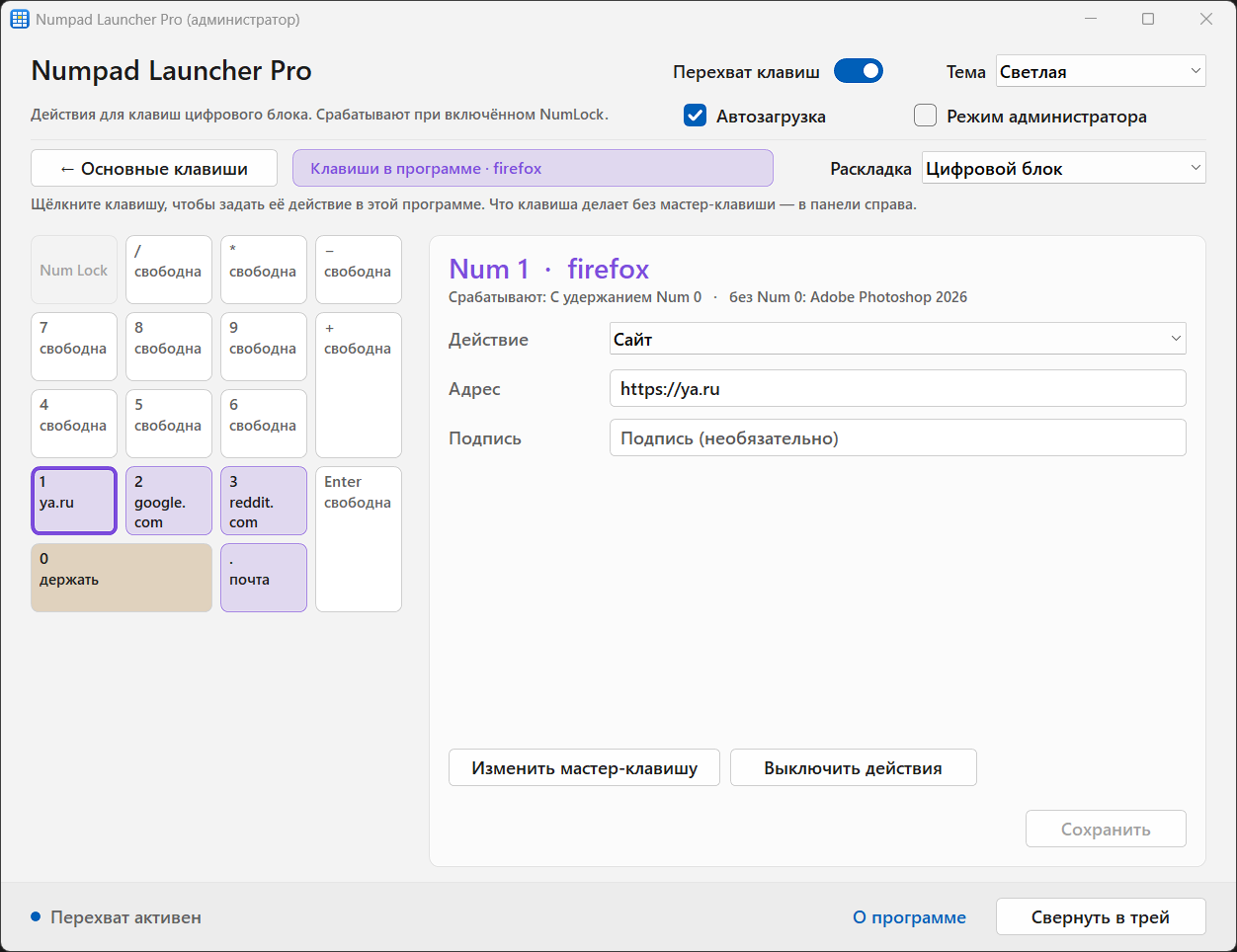Select the numpad 7 key tile
Screen dimensions: 1237x952
click(x=74, y=347)
